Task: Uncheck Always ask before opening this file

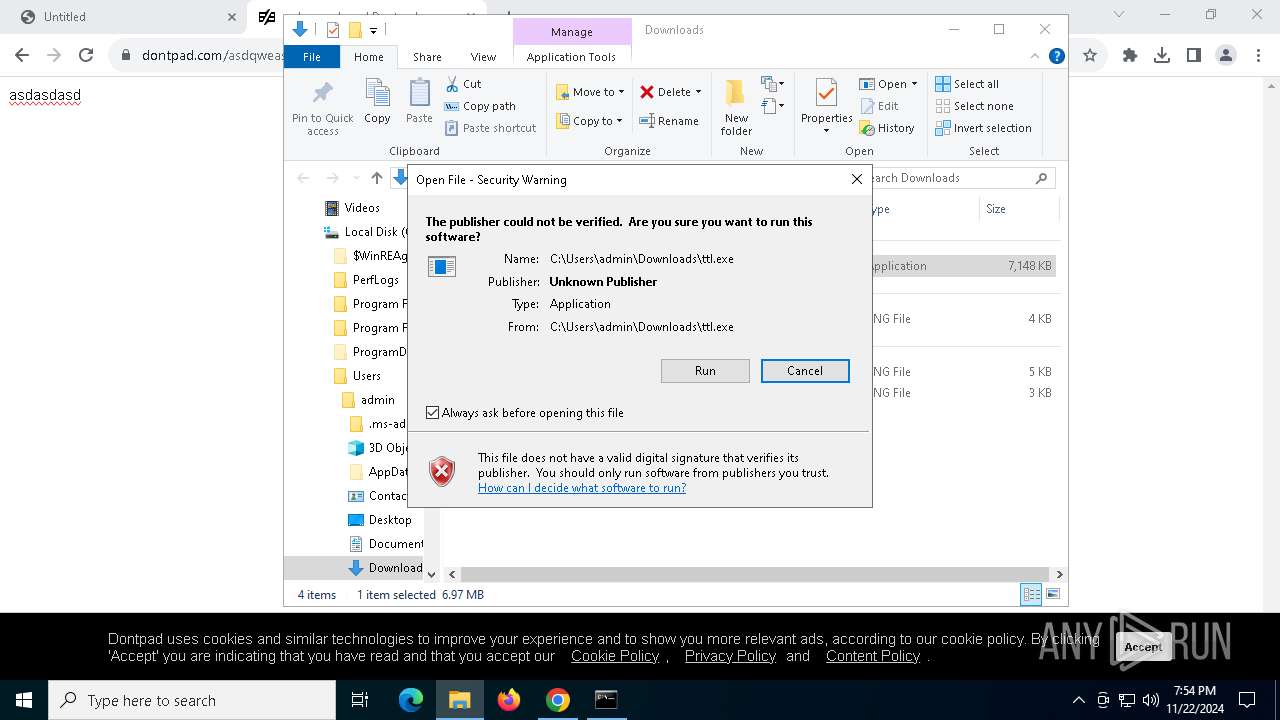Action: pyautogui.click(x=432, y=413)
